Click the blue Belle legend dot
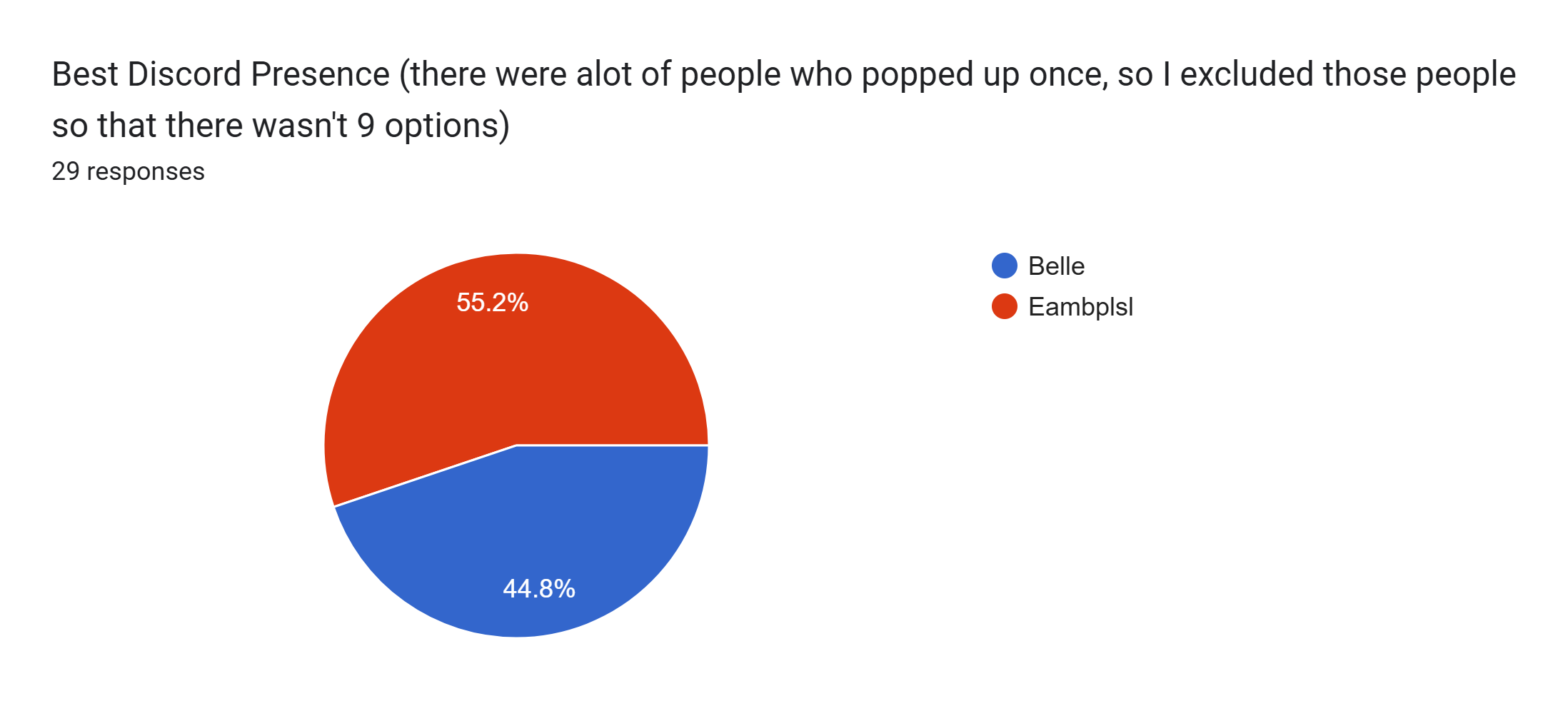 point(1004,266)
